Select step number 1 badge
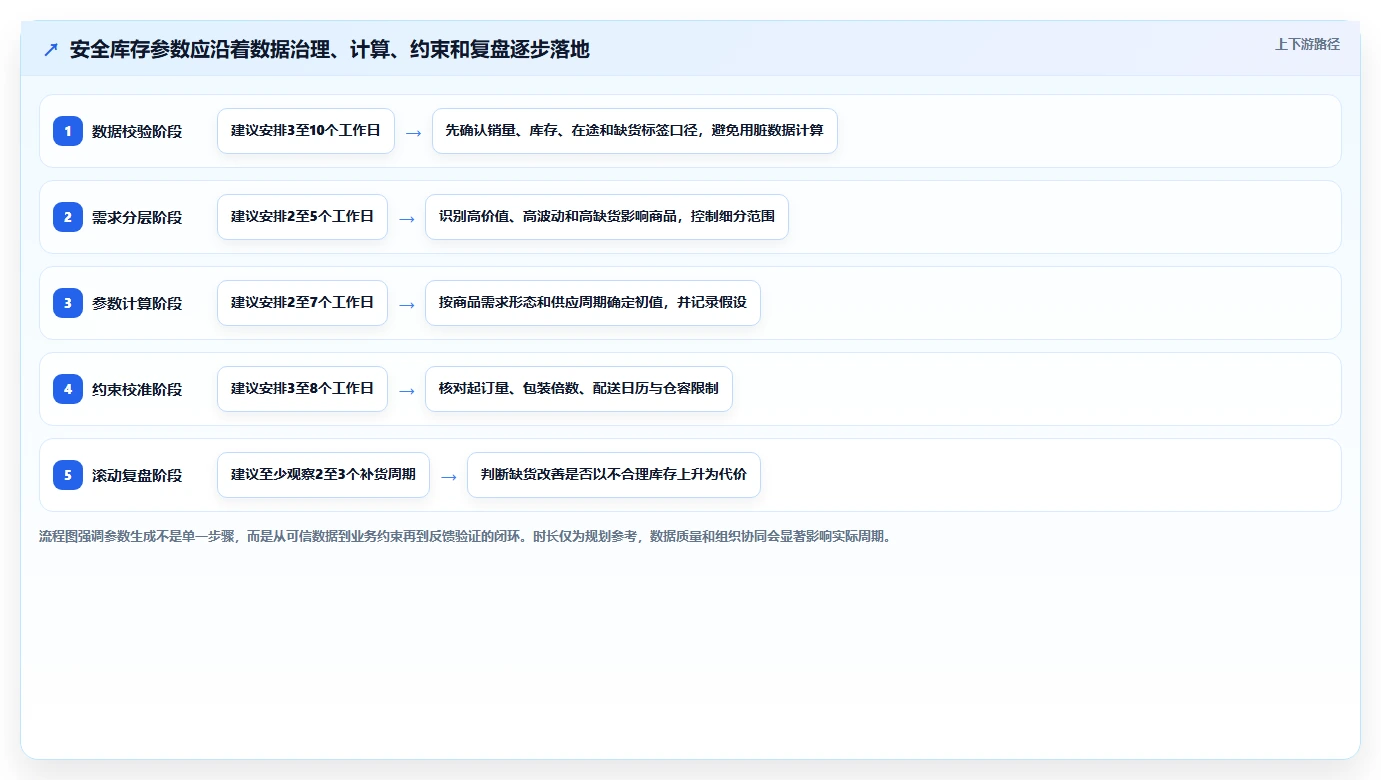Screen dimensions: 1381x780 (68, 131)
